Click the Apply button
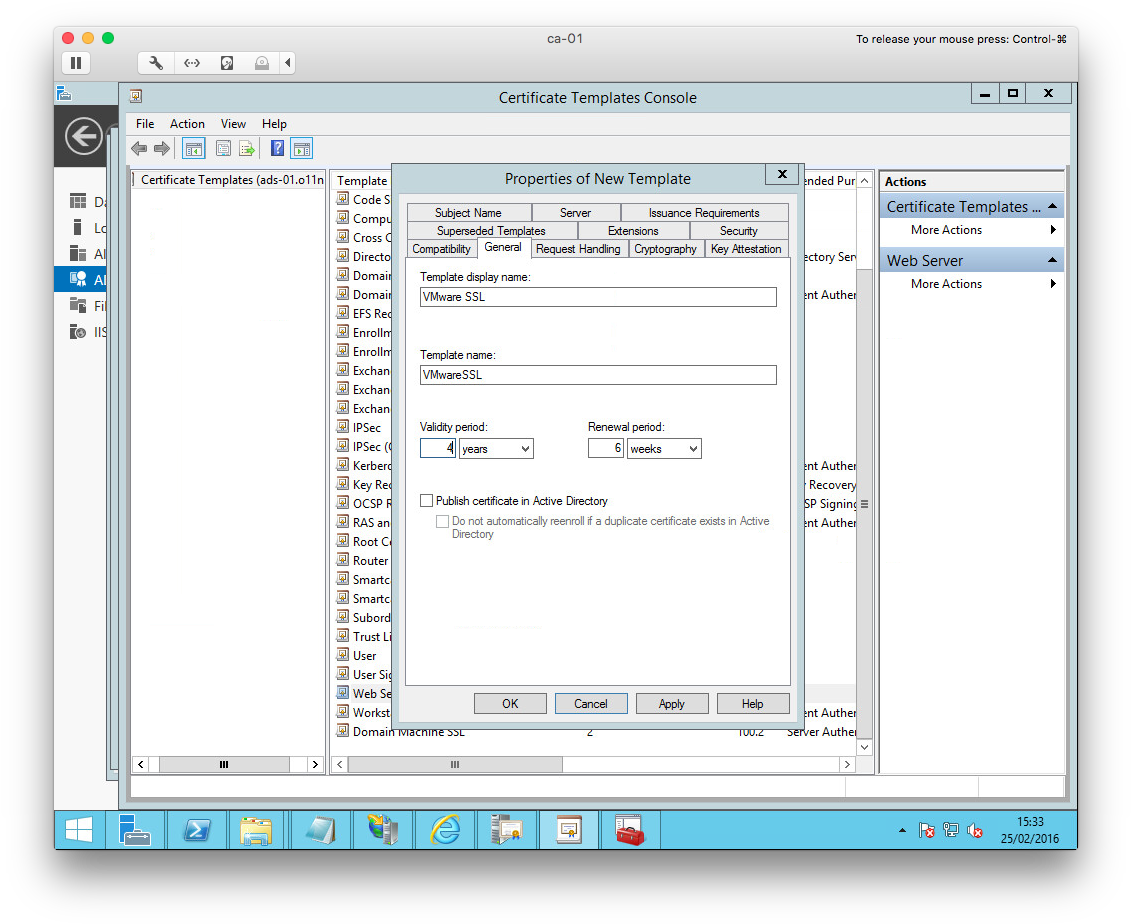Image resolution: width=1131 pixels, height=924 pixels. [x=672, y=704]
